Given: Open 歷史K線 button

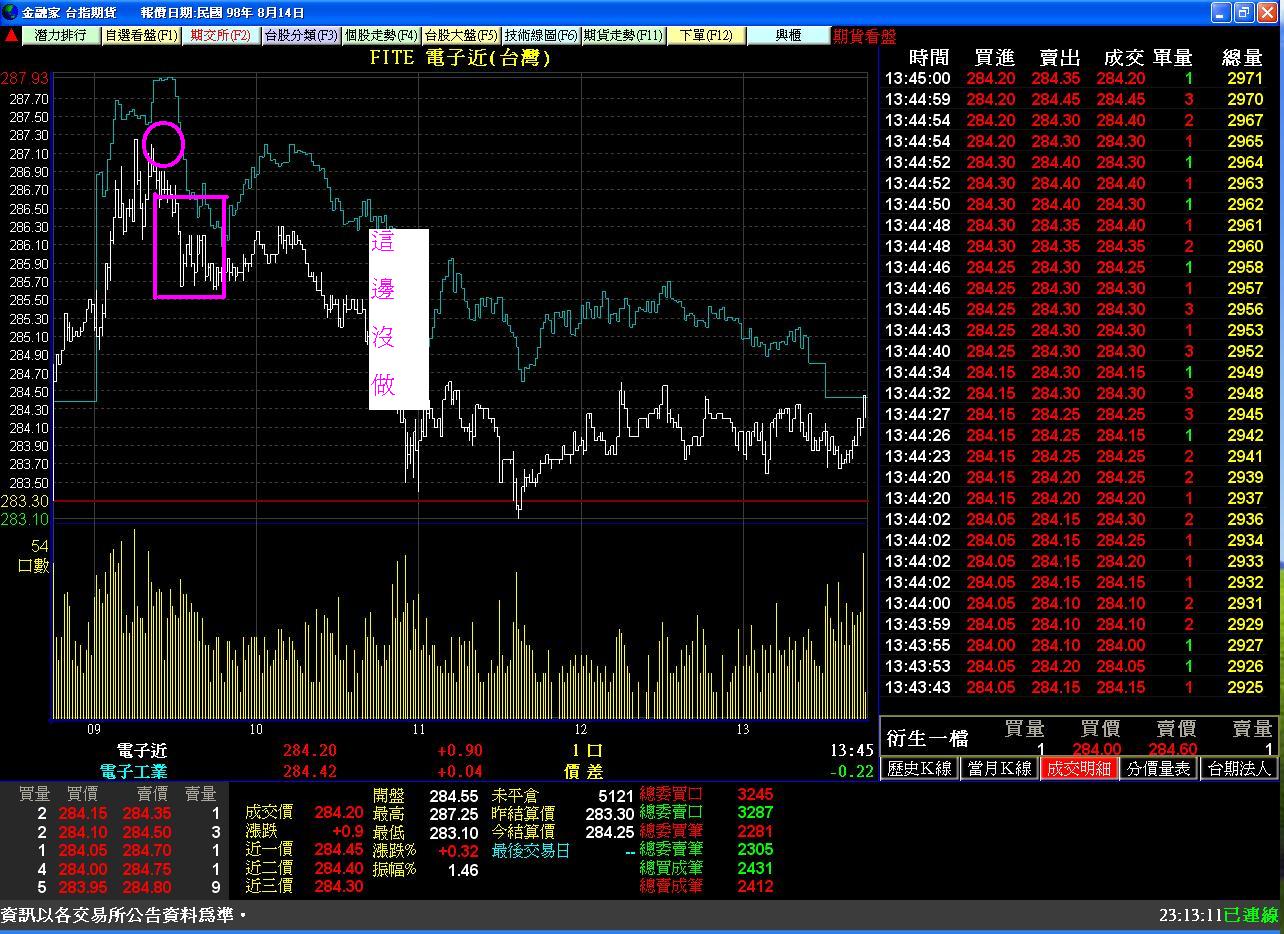Looking at the screenshot, I should pos(919,768).
